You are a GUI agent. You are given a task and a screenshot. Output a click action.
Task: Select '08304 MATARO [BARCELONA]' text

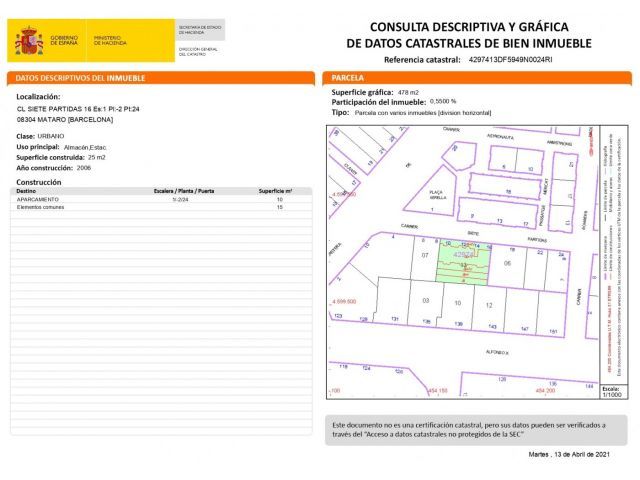tap(65, 120)
